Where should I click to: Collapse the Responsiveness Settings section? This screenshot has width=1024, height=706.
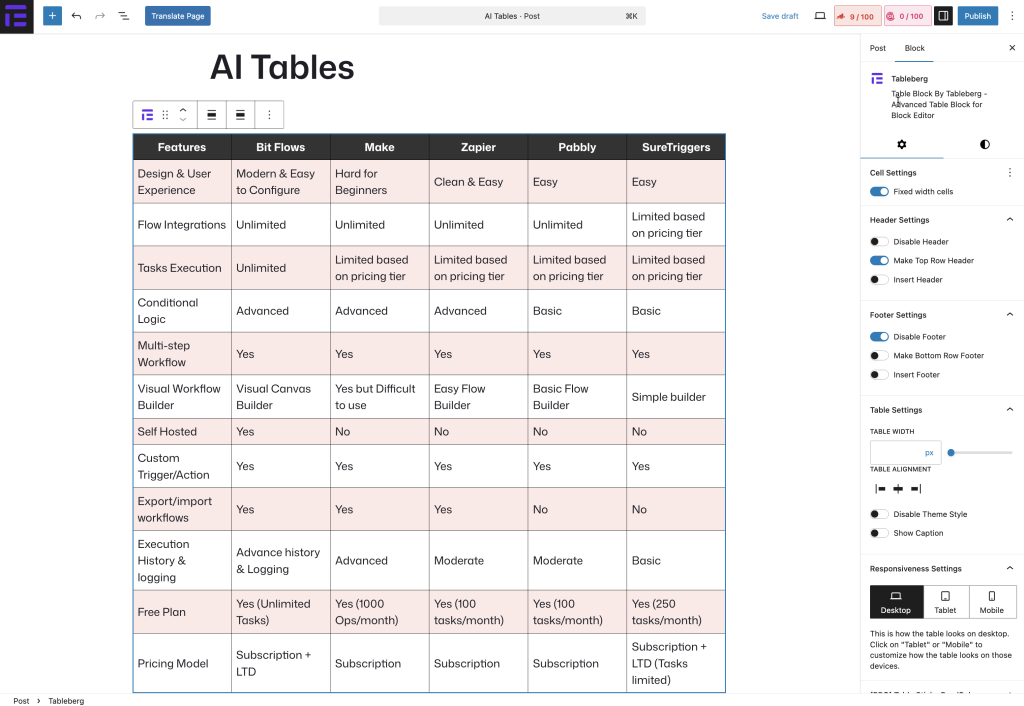point(1010,568)
